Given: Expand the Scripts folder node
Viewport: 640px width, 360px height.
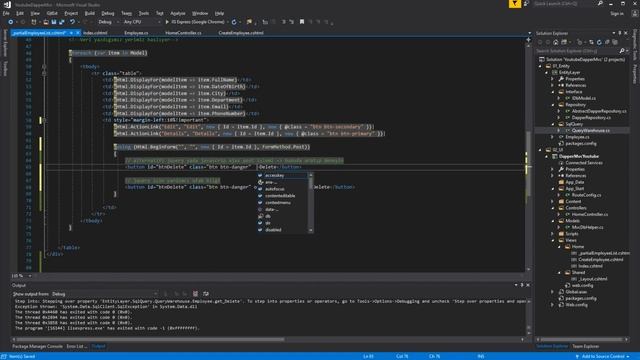Looking at the screenshot, I should tap(553, 234).
